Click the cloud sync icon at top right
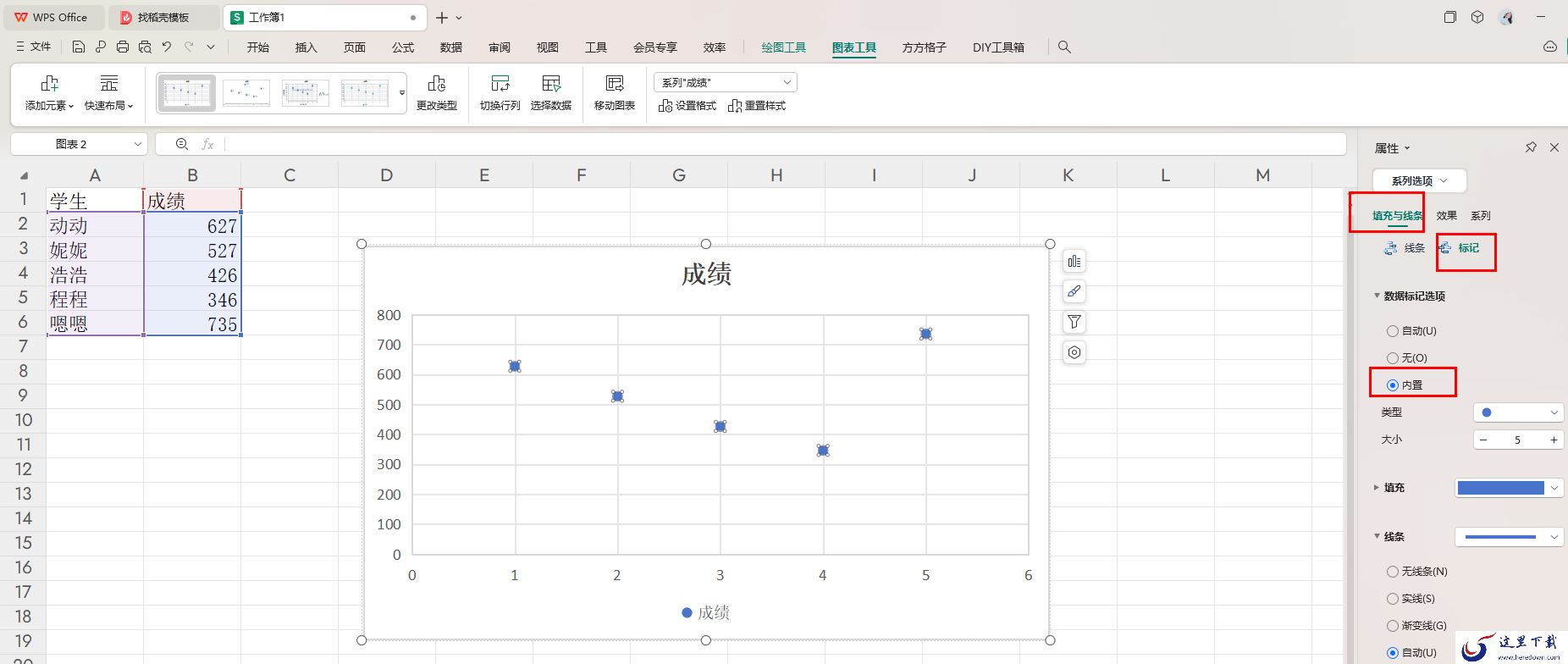The height and width of the screenshot is (664, 1568). point(1550,47)
